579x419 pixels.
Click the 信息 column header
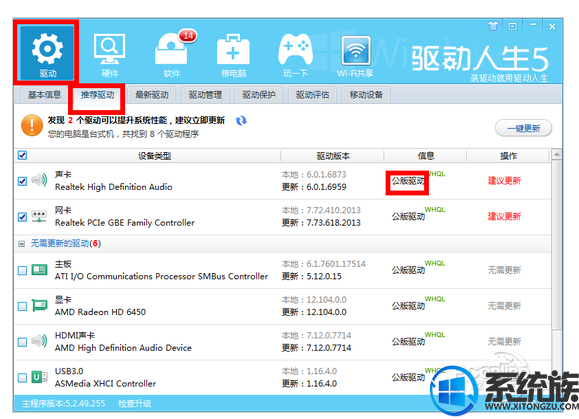tap(426, 156)
